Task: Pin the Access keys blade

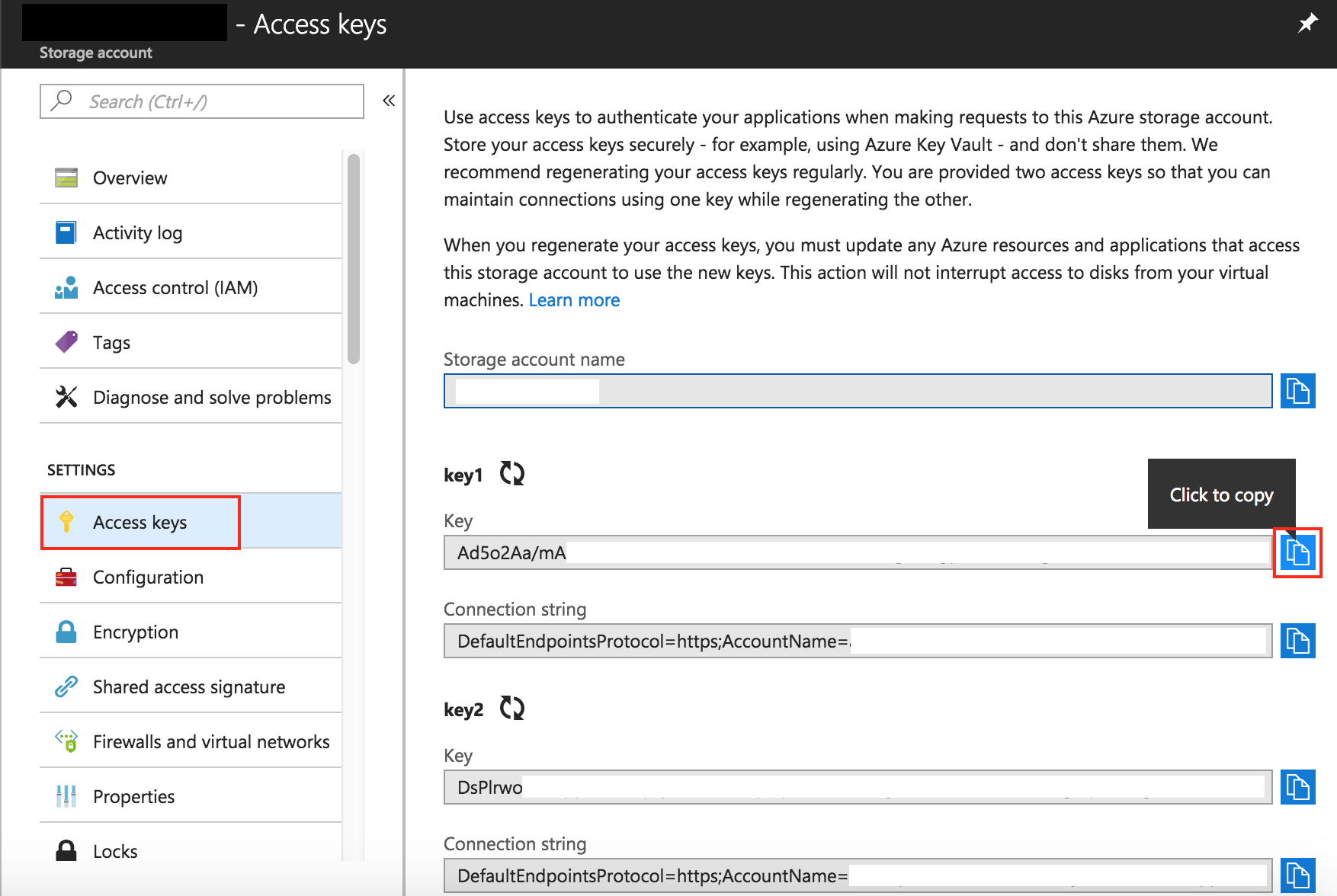Action: tap(1307, 24)
